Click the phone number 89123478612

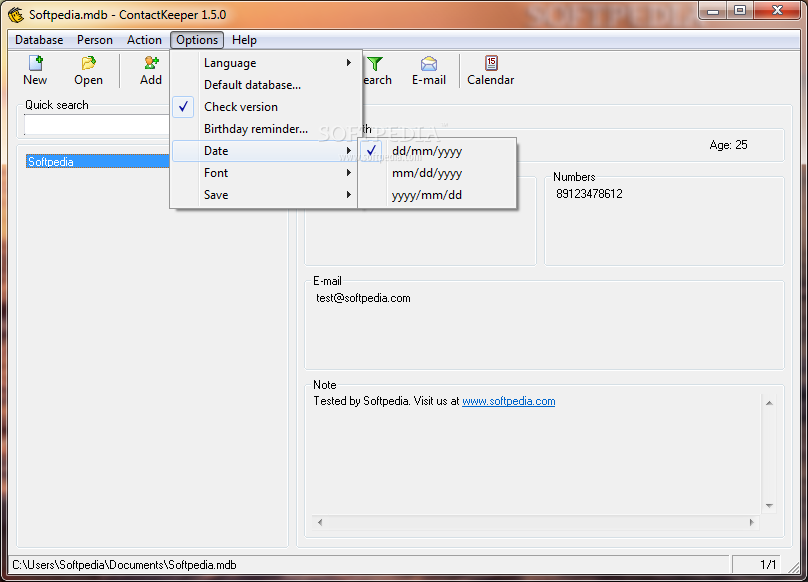(589, 194)
